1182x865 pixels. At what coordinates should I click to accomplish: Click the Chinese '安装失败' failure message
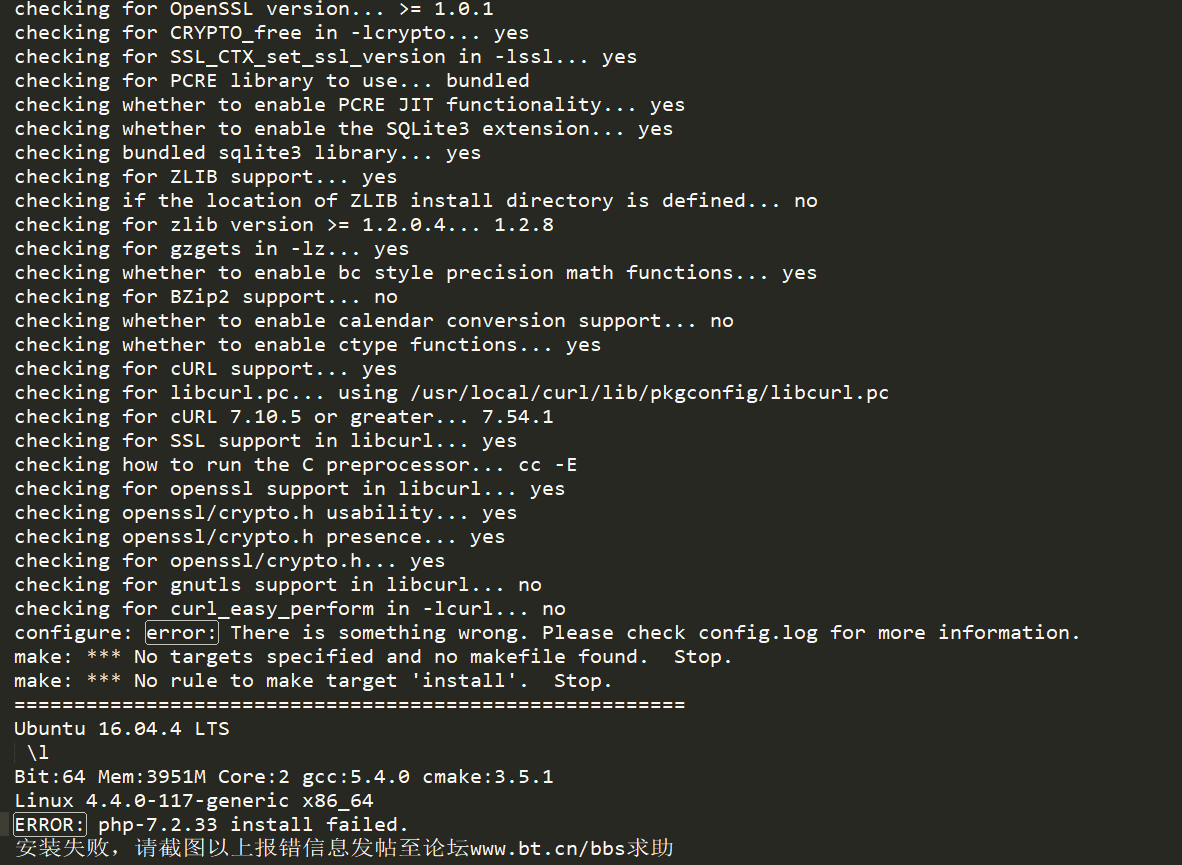coord(62,848)
